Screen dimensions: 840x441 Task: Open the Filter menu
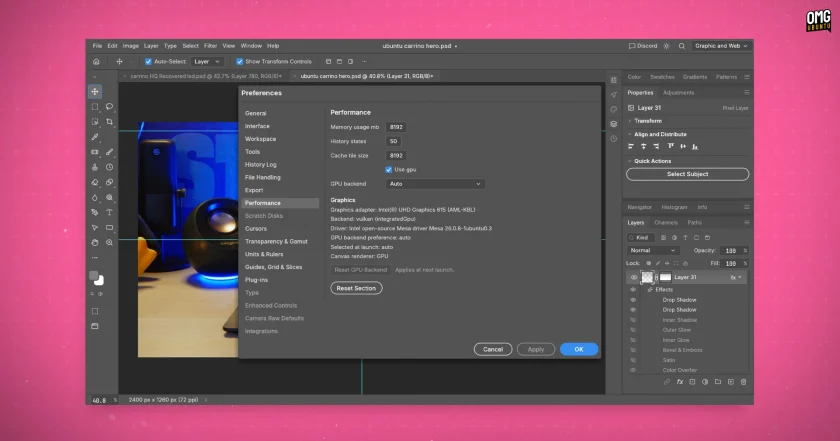pyautogui.click(x=211, y=46)
